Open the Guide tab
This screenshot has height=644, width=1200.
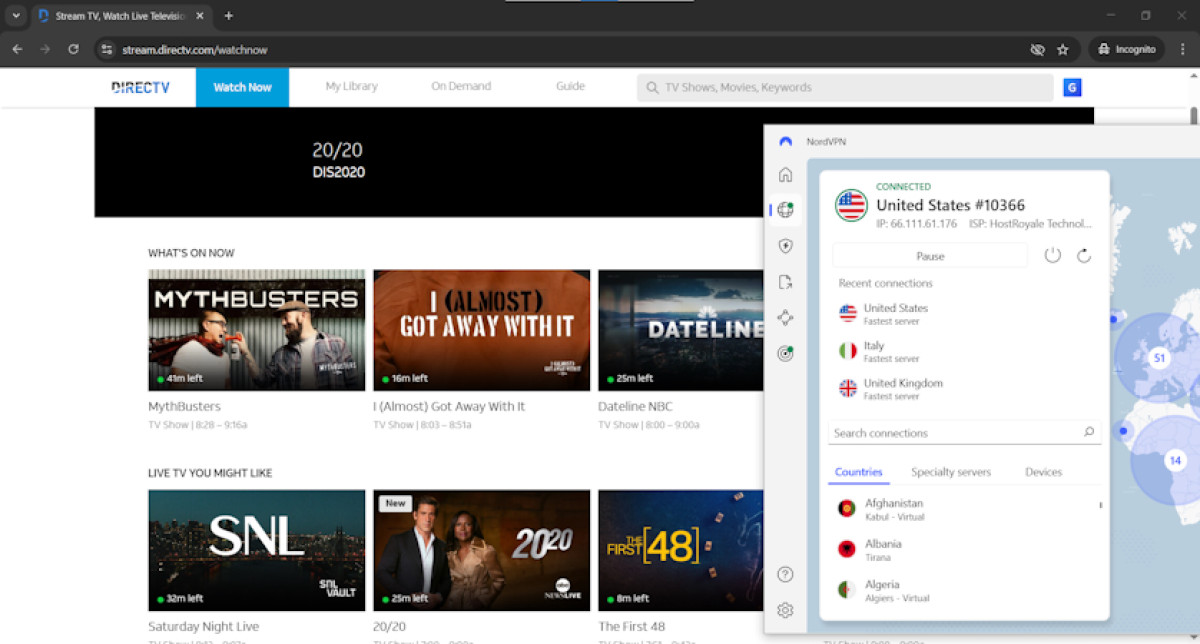click(x=570, y=86)
